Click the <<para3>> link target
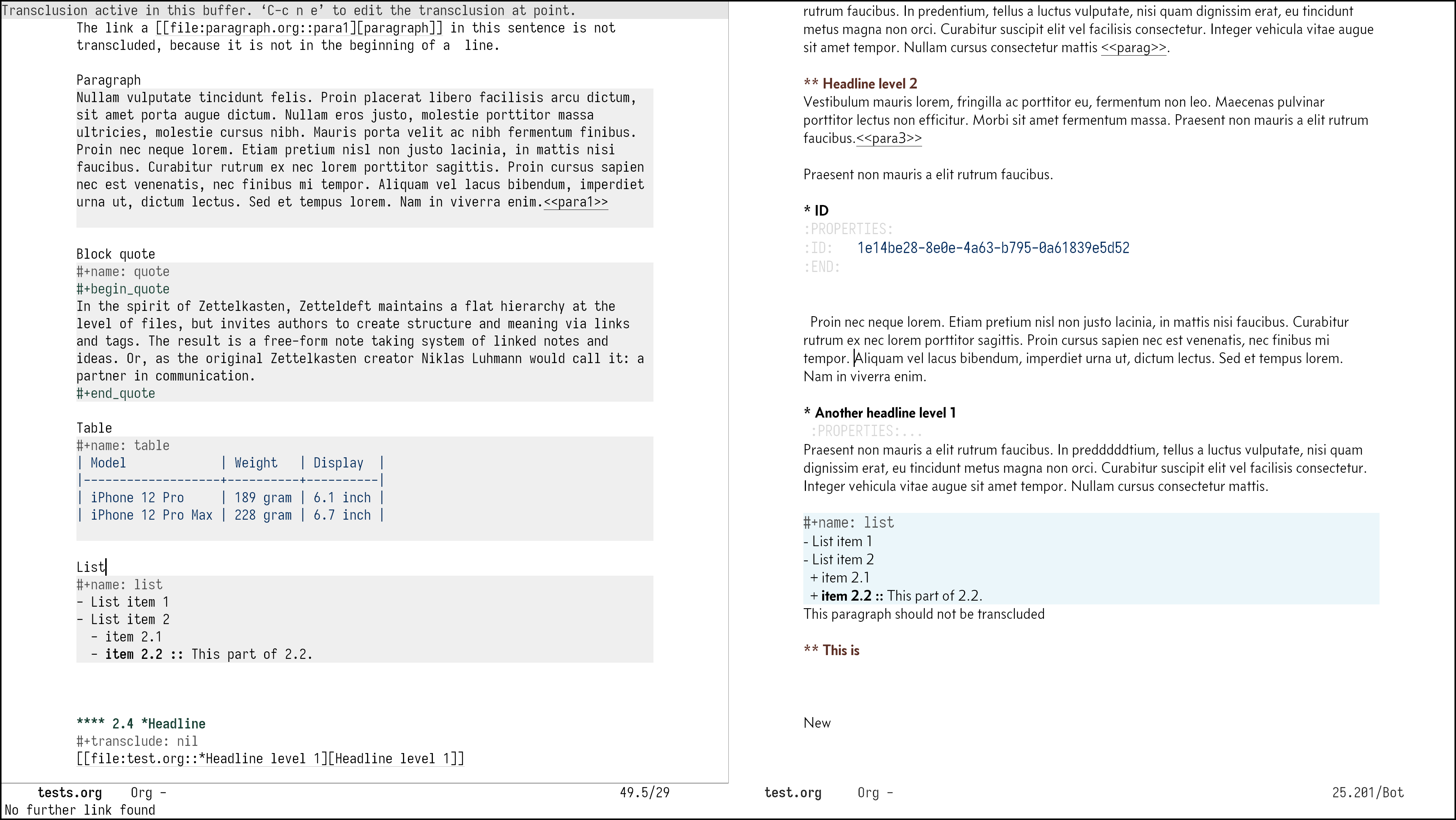The image size is (1456, 820). pos(888,138)
